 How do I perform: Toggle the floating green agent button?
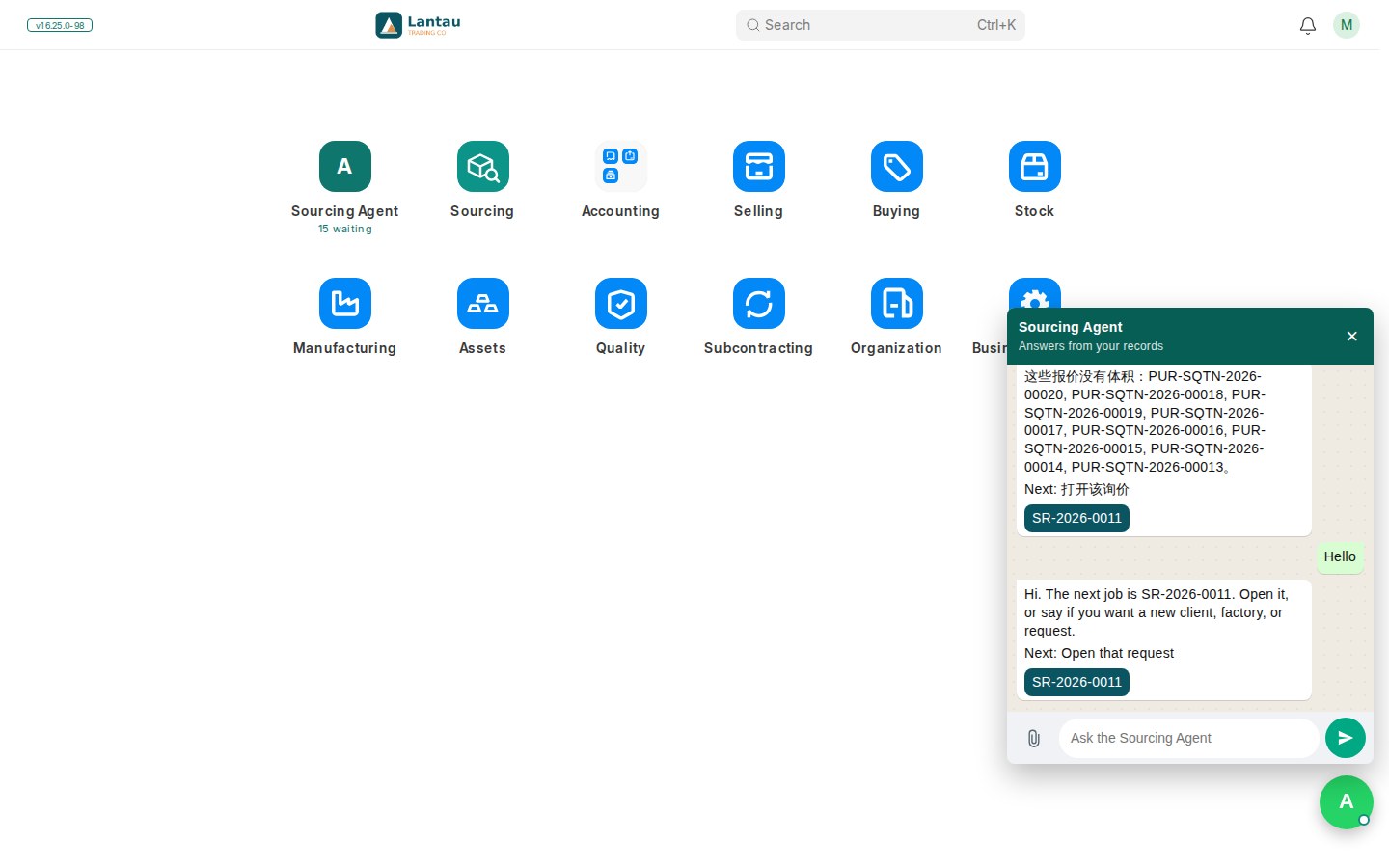click(1346, 801)
